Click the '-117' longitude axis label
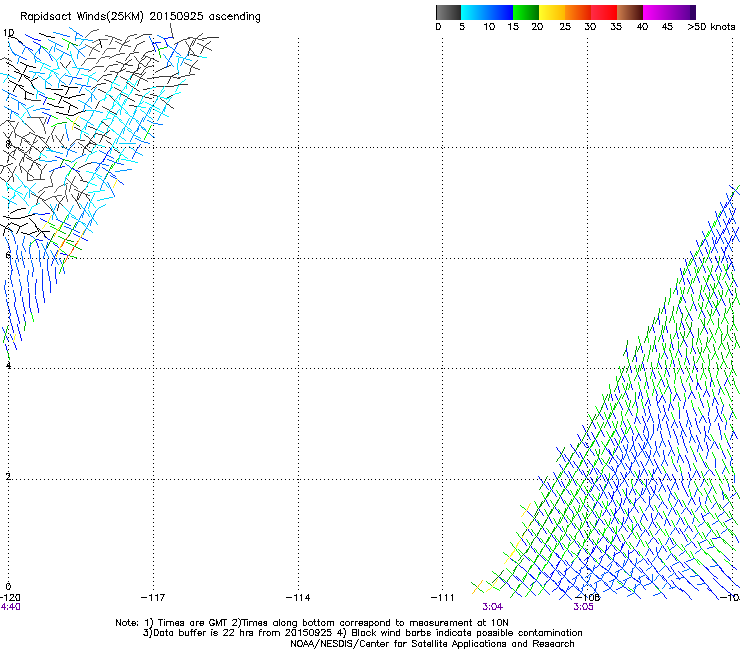Viewport: 740px width, 650px height. pyautogui.click(x=153, y=598)
